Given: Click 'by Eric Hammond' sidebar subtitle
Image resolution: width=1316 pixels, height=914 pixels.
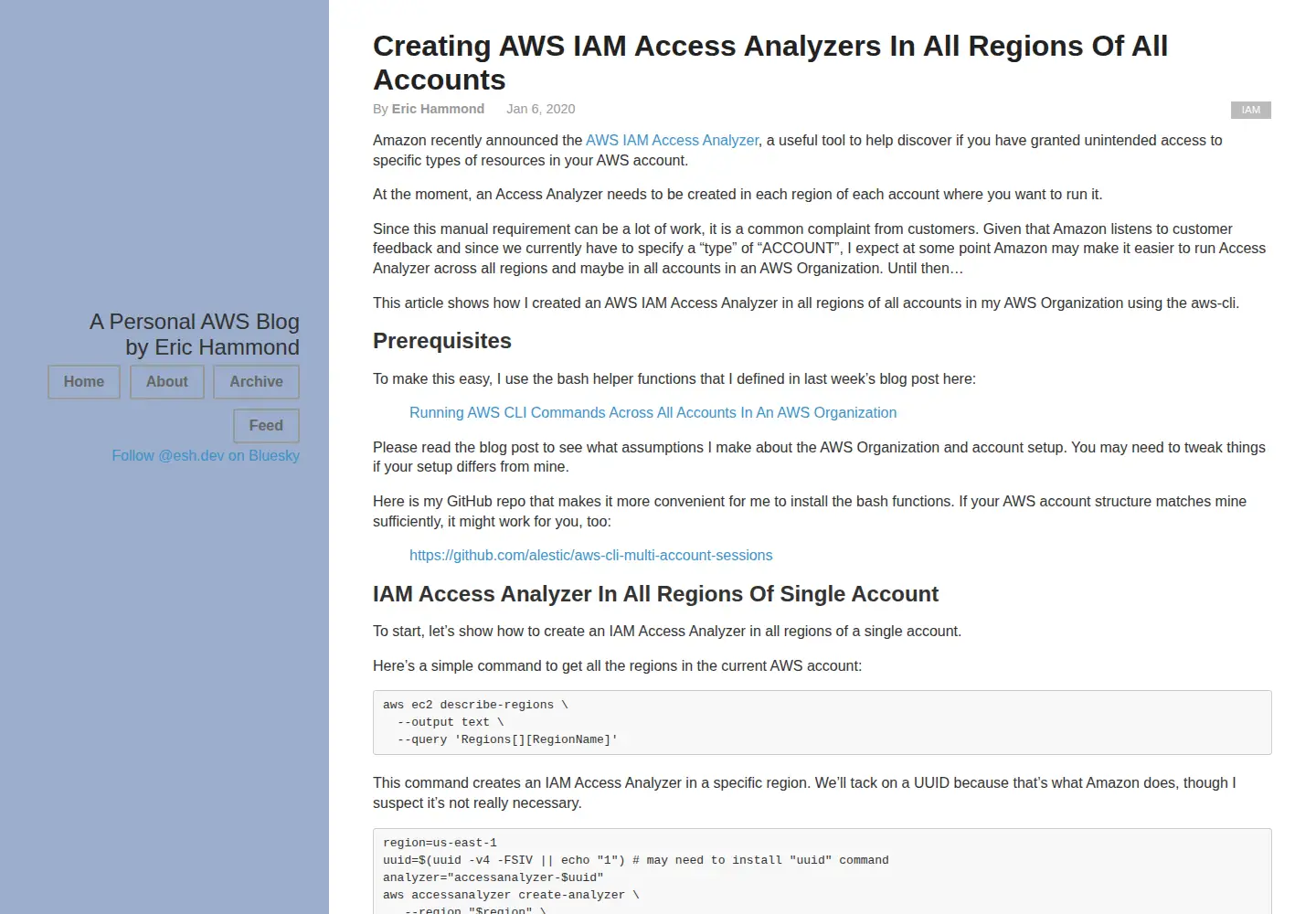Looking at the screenshot, I should pyautogui.click(x=212, y=347).
